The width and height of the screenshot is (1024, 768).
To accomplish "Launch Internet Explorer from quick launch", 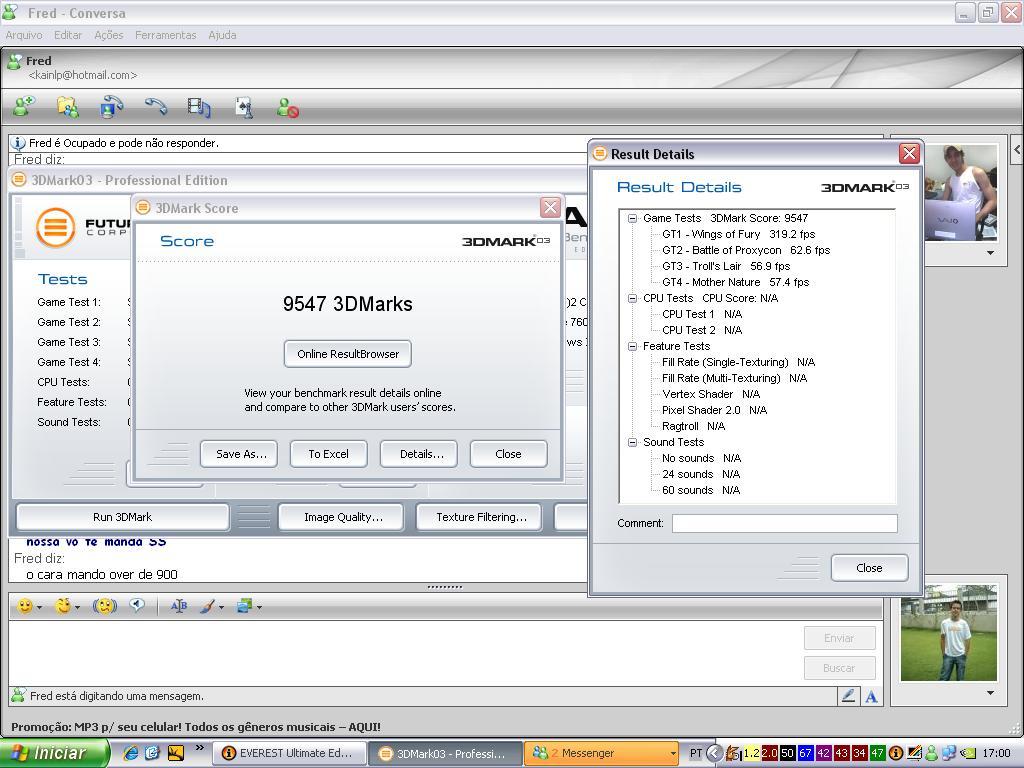I will tap(131, 753).
